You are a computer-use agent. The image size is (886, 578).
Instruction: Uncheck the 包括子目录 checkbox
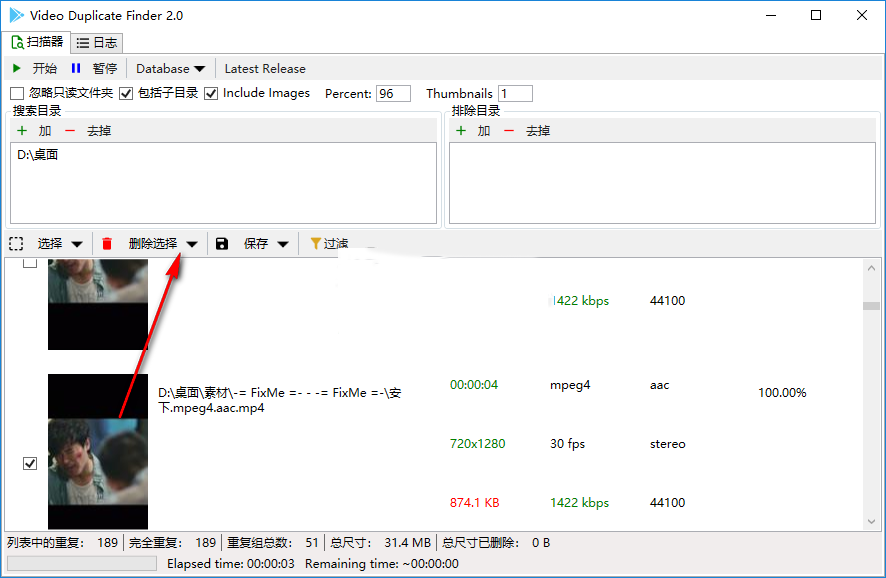click(x=126, y=93)
